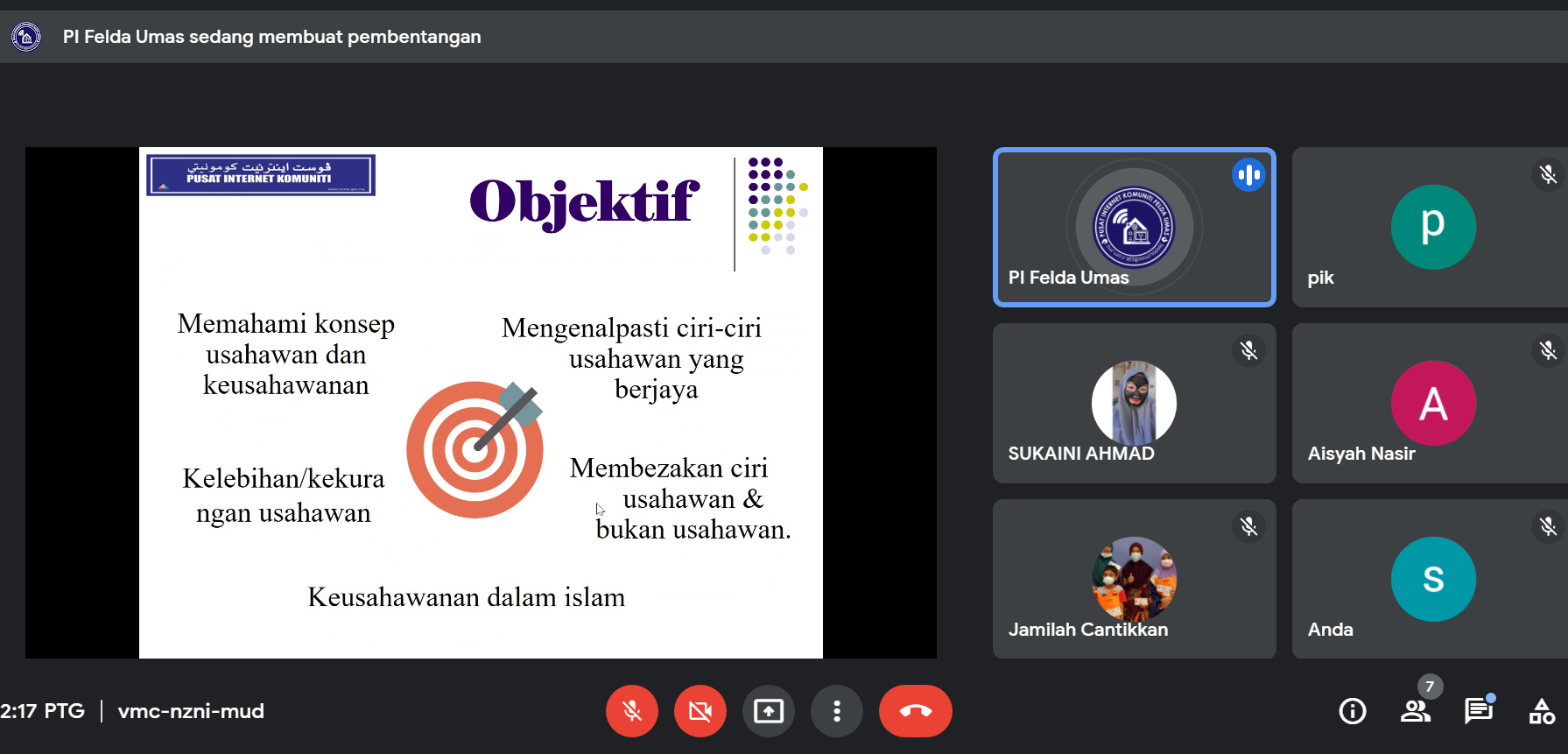Hang up with the red leave call button
The image size is (1568, 754).
[915, 711]
